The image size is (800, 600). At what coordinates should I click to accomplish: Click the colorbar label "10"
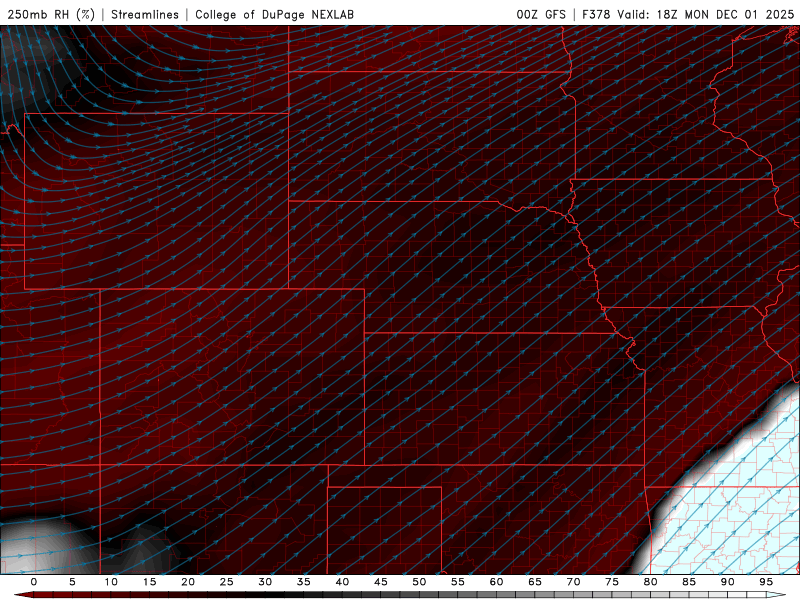[x=111, y=582]
